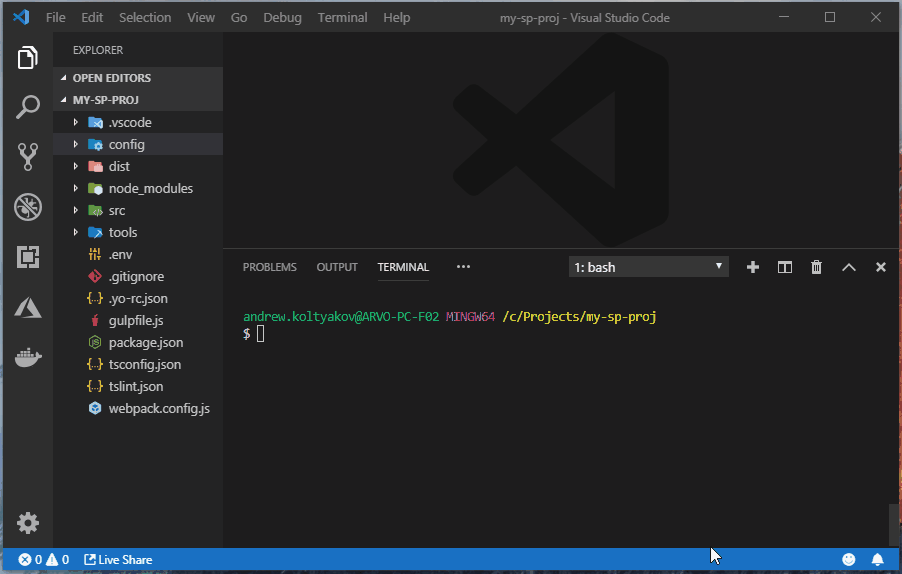Open the Go menu

pyautogui.click(x=239, y=17)
